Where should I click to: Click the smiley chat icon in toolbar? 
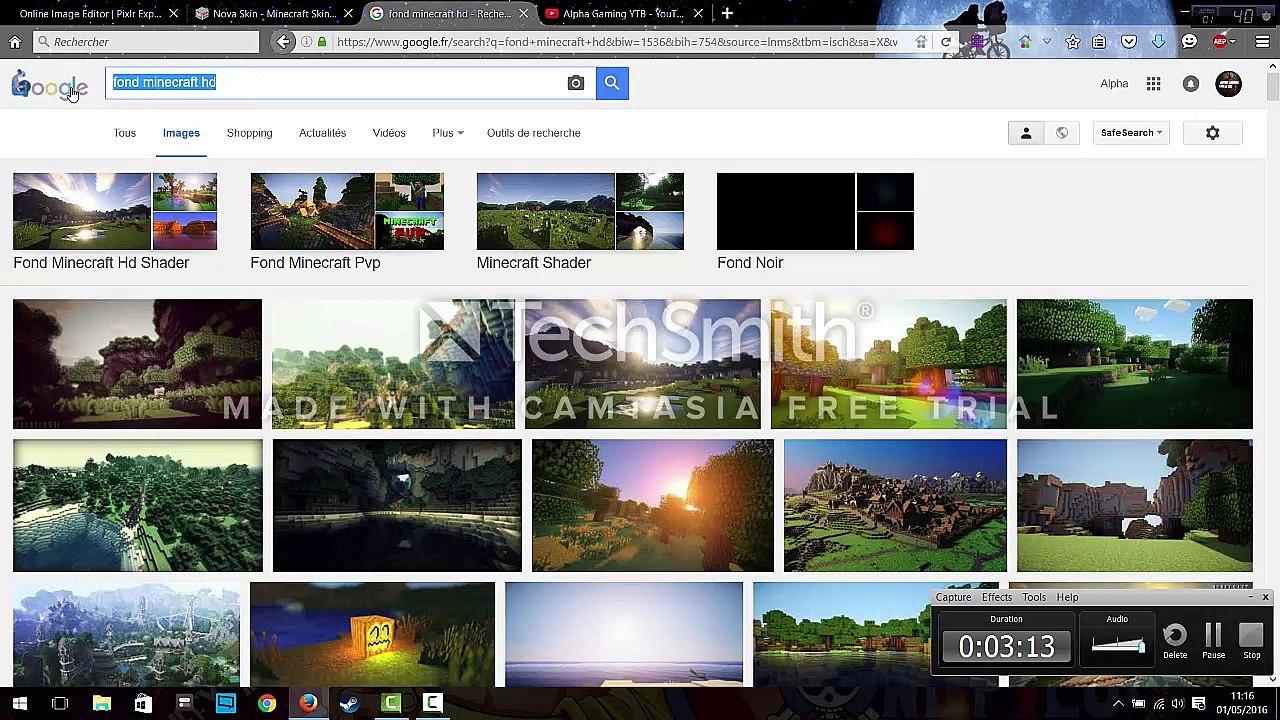[1189, 42]
